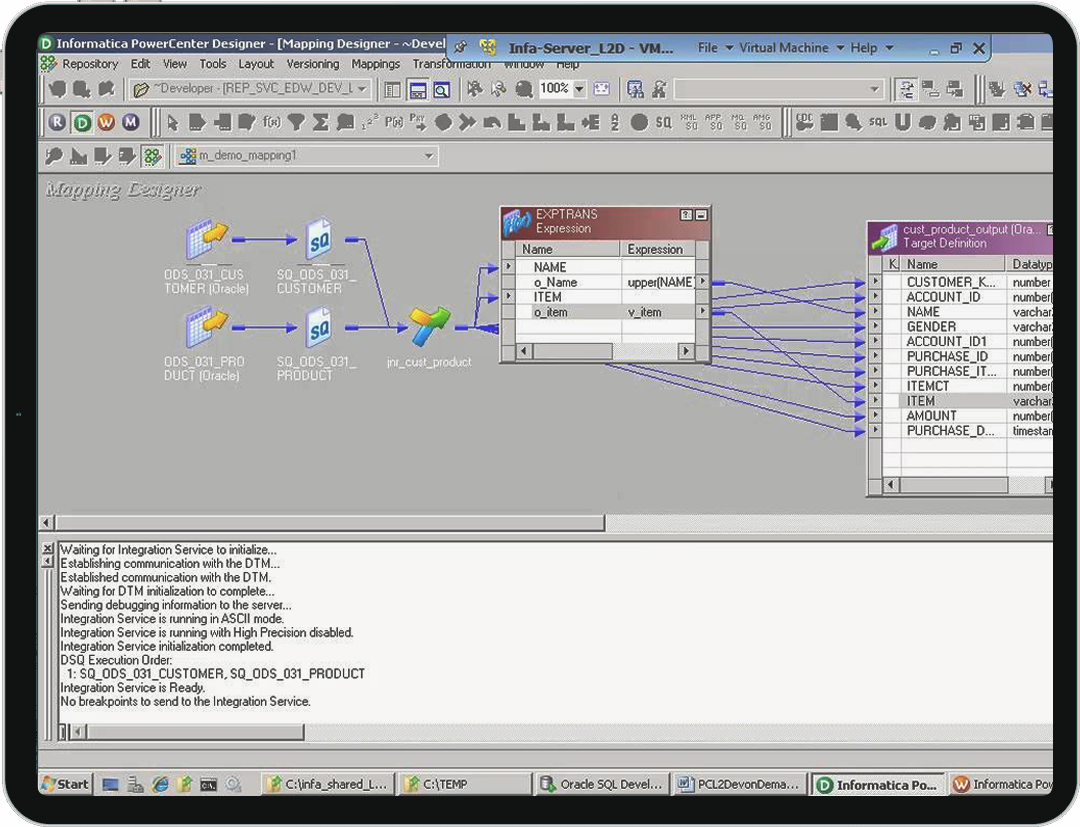The image size is (1080, 827).
Task: Click the pin icon on the VM toolbar
Action: coord(460,48)
